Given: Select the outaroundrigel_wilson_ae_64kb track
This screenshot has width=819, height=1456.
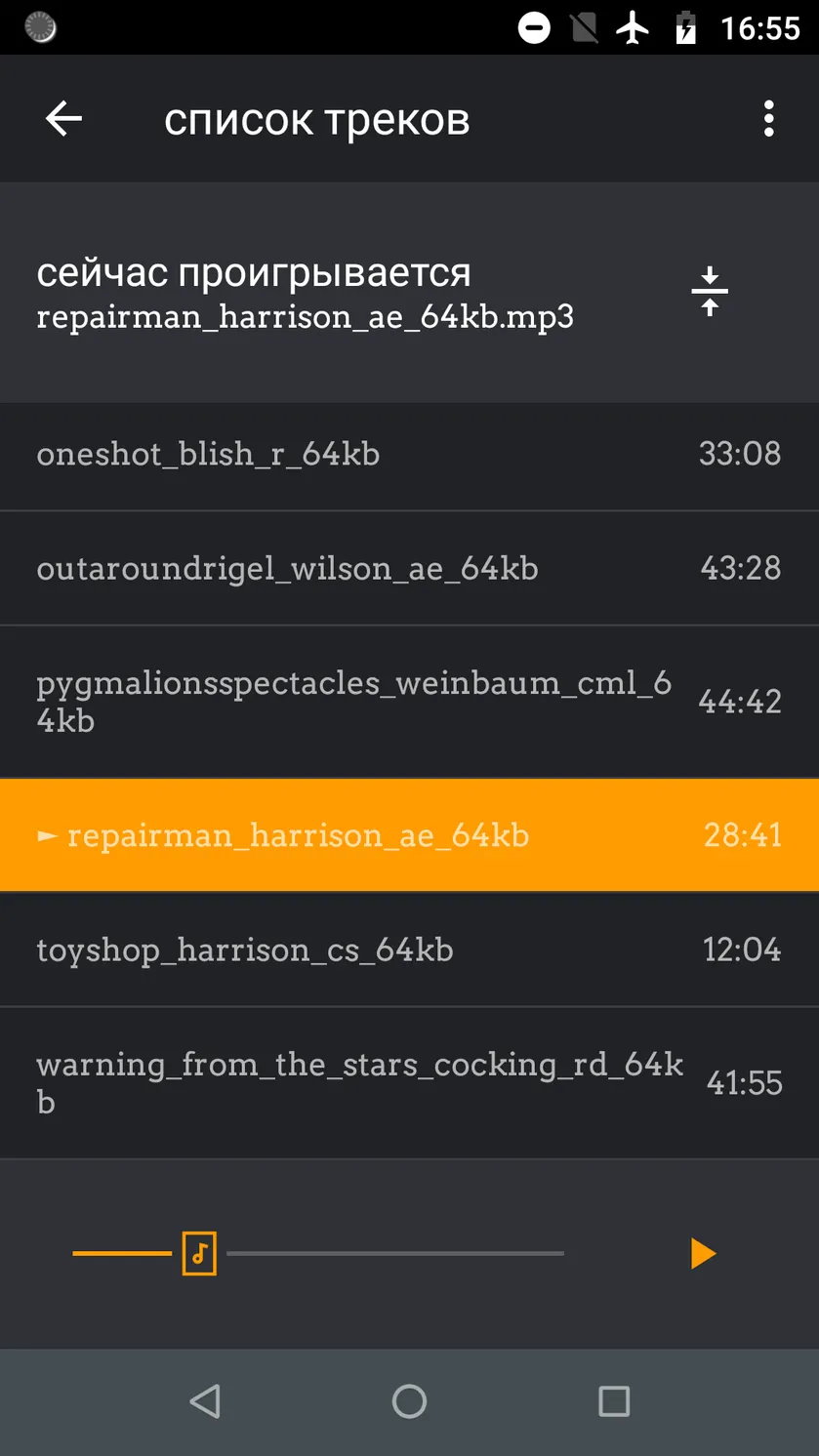Looking at the screenshot, I should pyautogui.click(x=409, y=568).
